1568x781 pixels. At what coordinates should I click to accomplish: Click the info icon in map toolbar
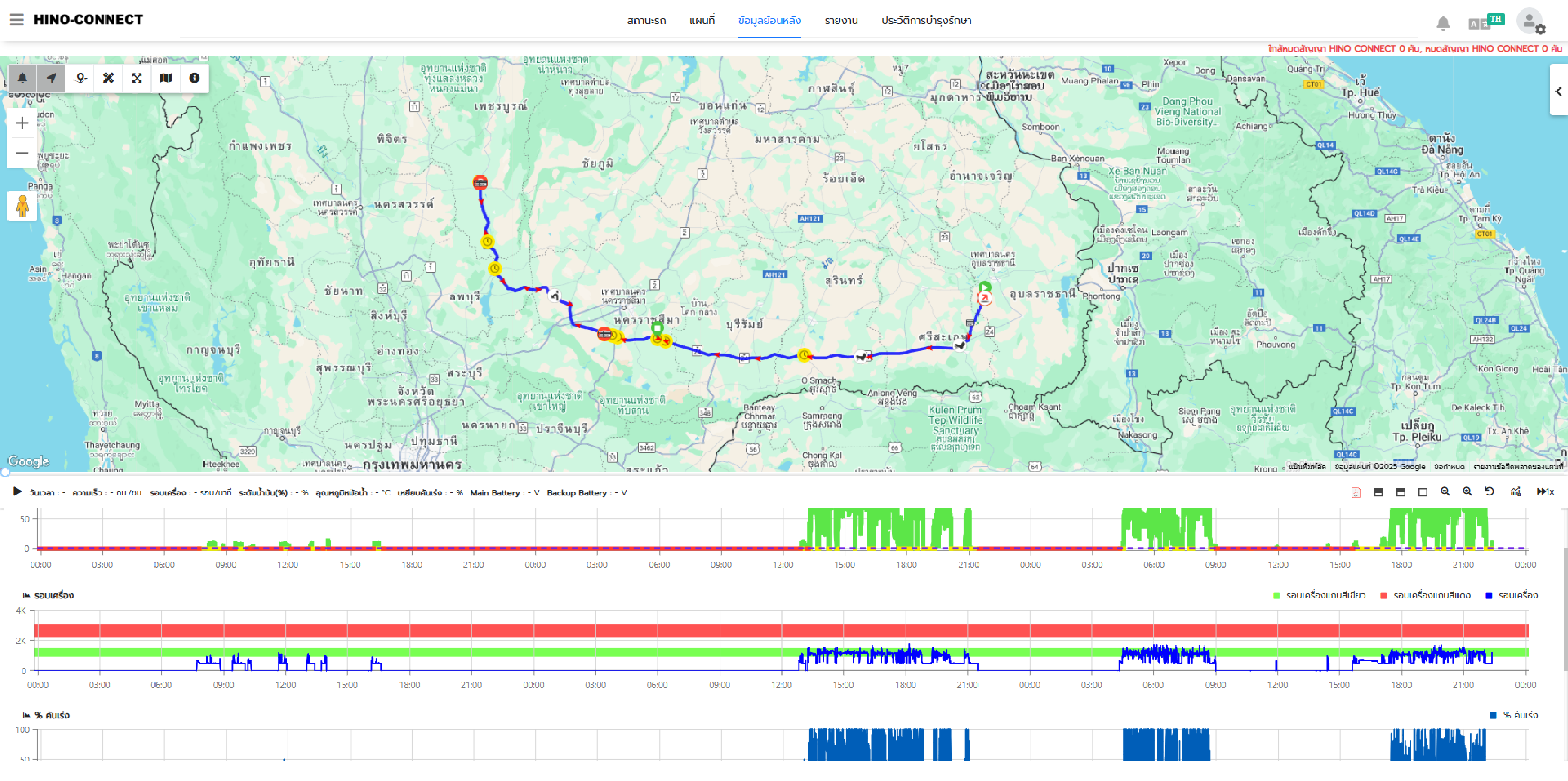tap(194, 78)
